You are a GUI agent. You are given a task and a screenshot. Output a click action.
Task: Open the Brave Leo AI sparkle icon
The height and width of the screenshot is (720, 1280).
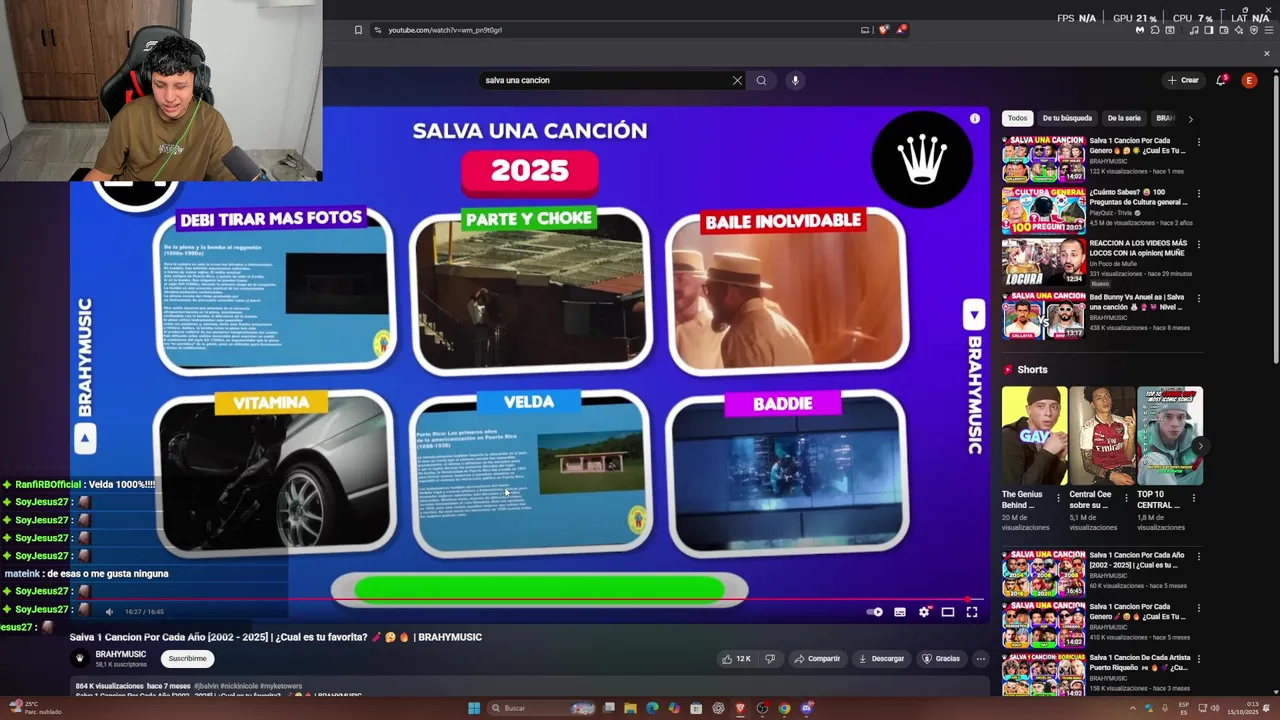tap(1238, 30)
